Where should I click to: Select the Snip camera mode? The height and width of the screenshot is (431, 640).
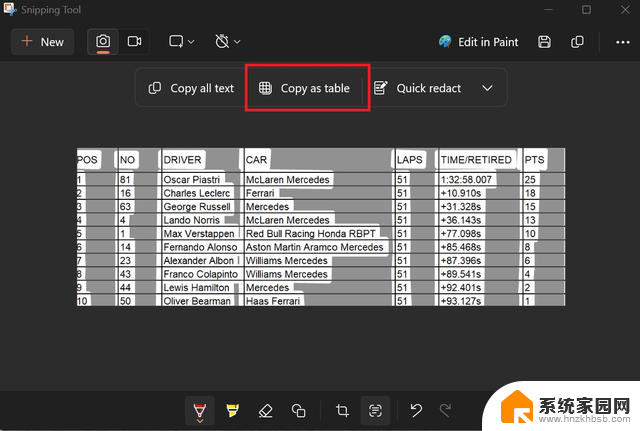click(103, 42)
